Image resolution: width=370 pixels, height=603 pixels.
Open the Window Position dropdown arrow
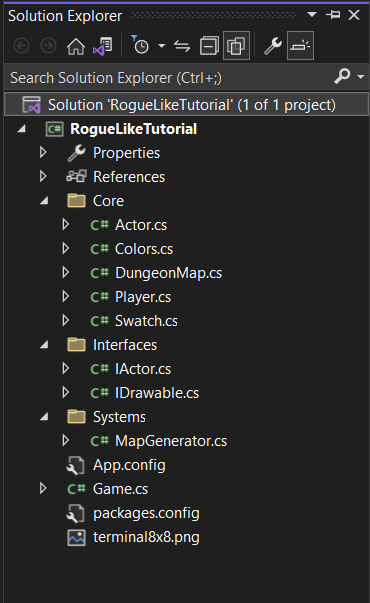312,15
